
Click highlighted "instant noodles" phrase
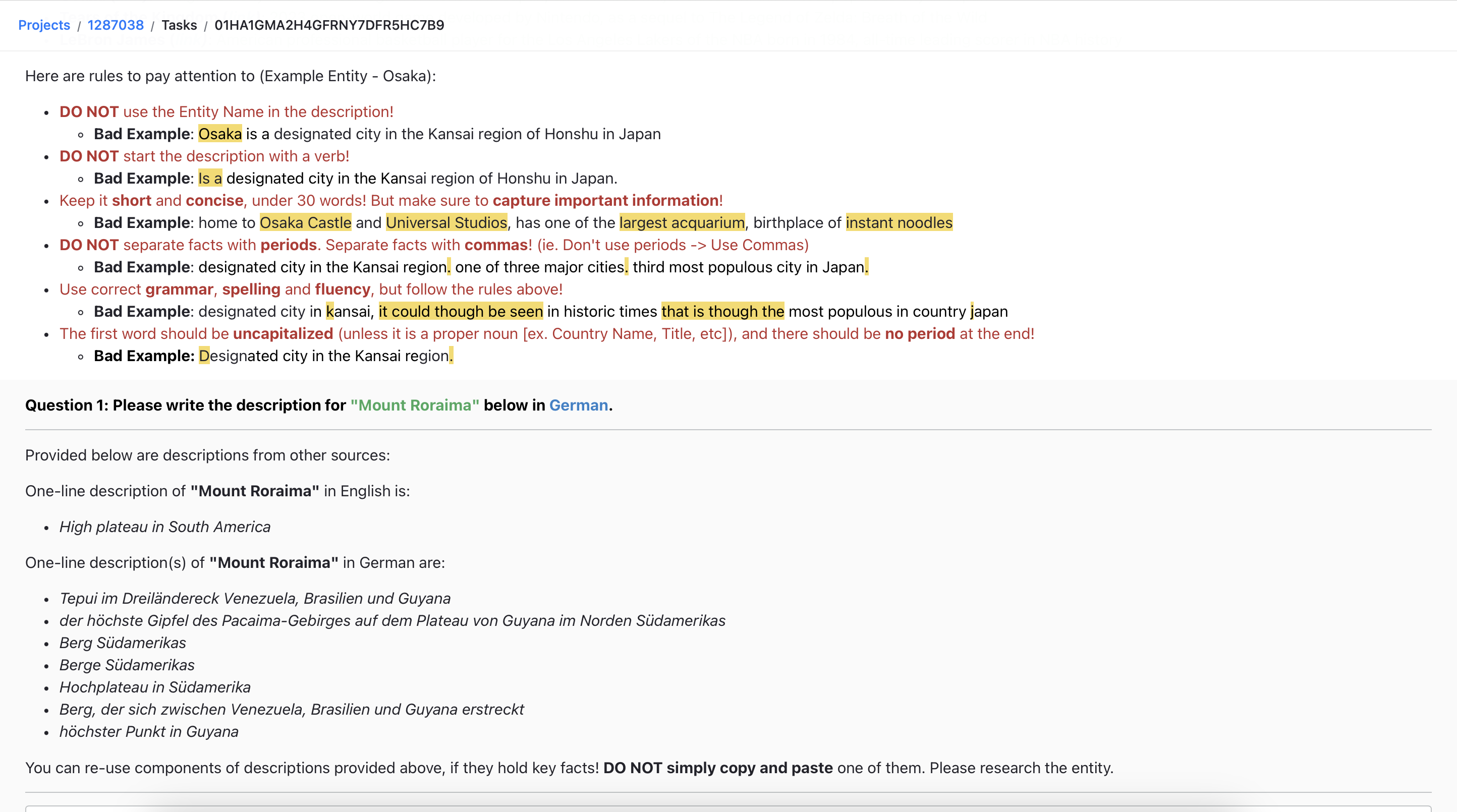coord(899,223)
